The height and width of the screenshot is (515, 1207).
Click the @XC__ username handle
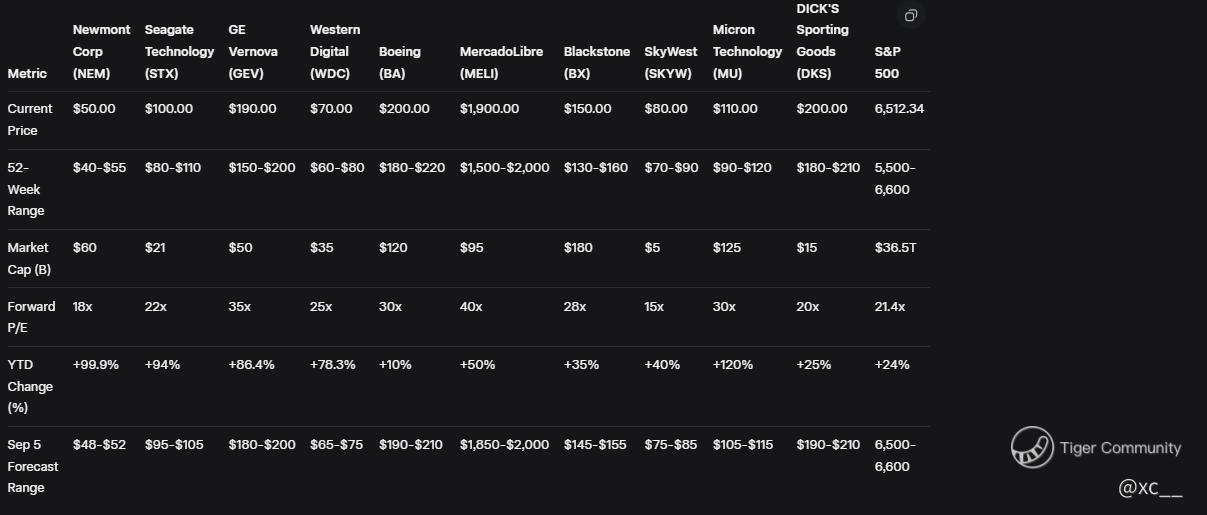pyautogui.click(x=1150, y=488)
